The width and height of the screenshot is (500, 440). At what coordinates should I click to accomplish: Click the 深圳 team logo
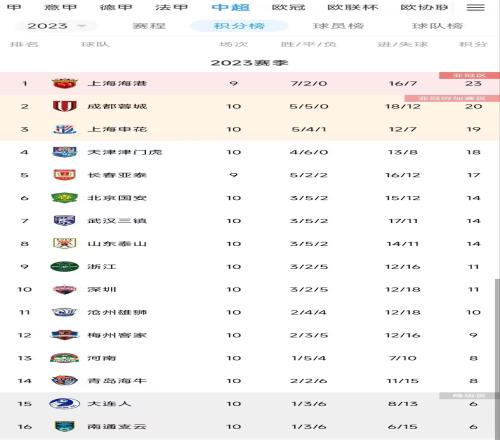[x=65, y=289]
